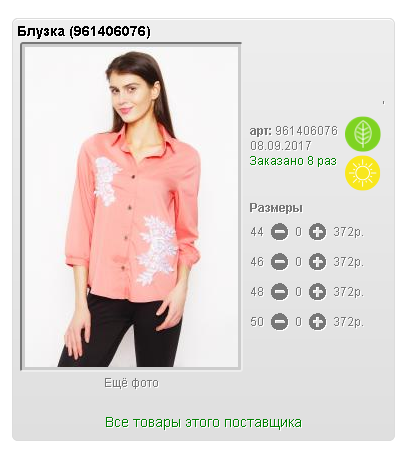Click the quantity value for size 44

298,232
